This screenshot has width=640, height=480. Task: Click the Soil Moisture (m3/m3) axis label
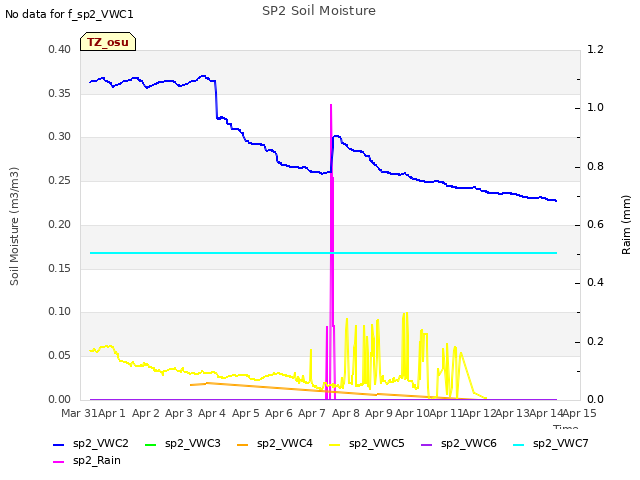(14, 226)
